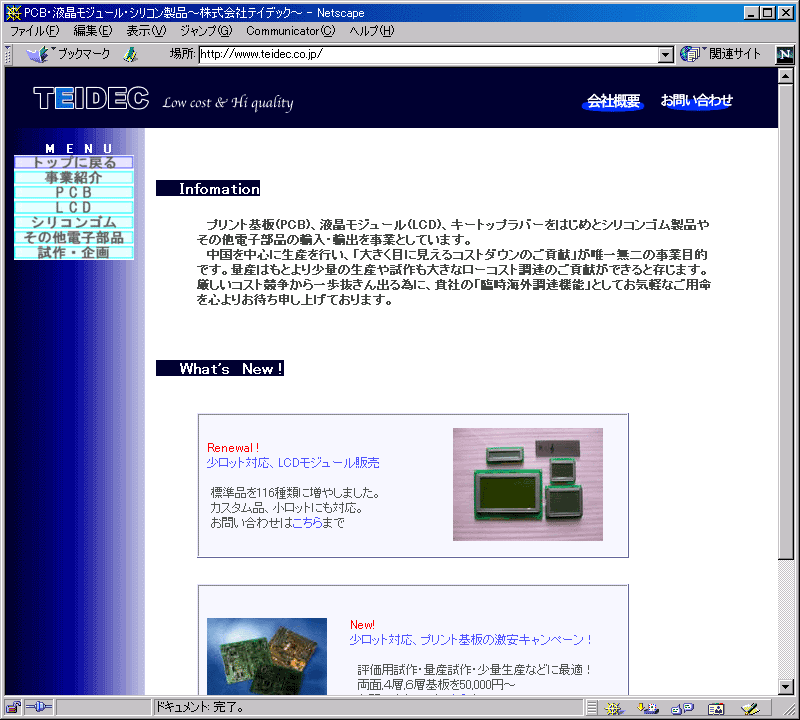Screen dimensions: 800x720
Task: Open the ファイル(F) menu
Action: click(35, 31)
